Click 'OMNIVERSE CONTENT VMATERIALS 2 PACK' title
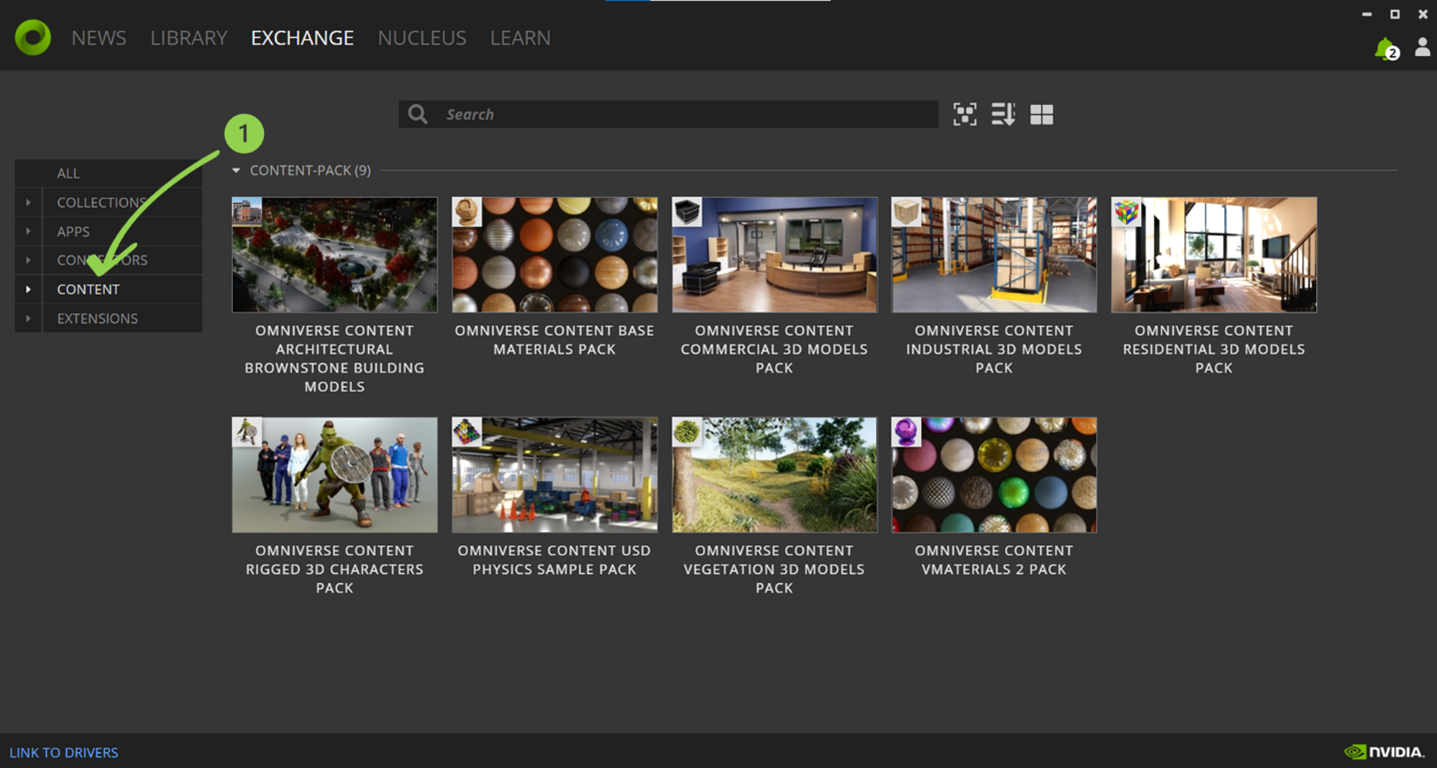 pyautogui.click(x=994, y=560)
